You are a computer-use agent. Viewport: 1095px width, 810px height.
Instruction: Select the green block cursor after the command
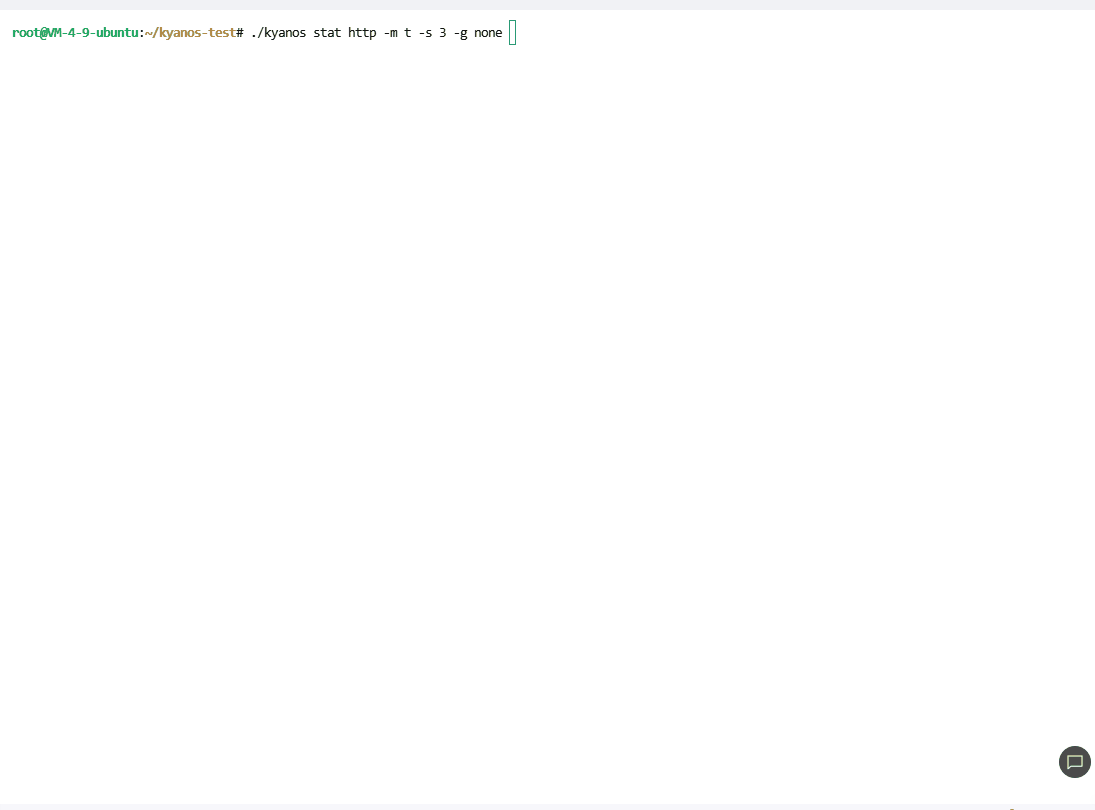click(x=511, y=32)
